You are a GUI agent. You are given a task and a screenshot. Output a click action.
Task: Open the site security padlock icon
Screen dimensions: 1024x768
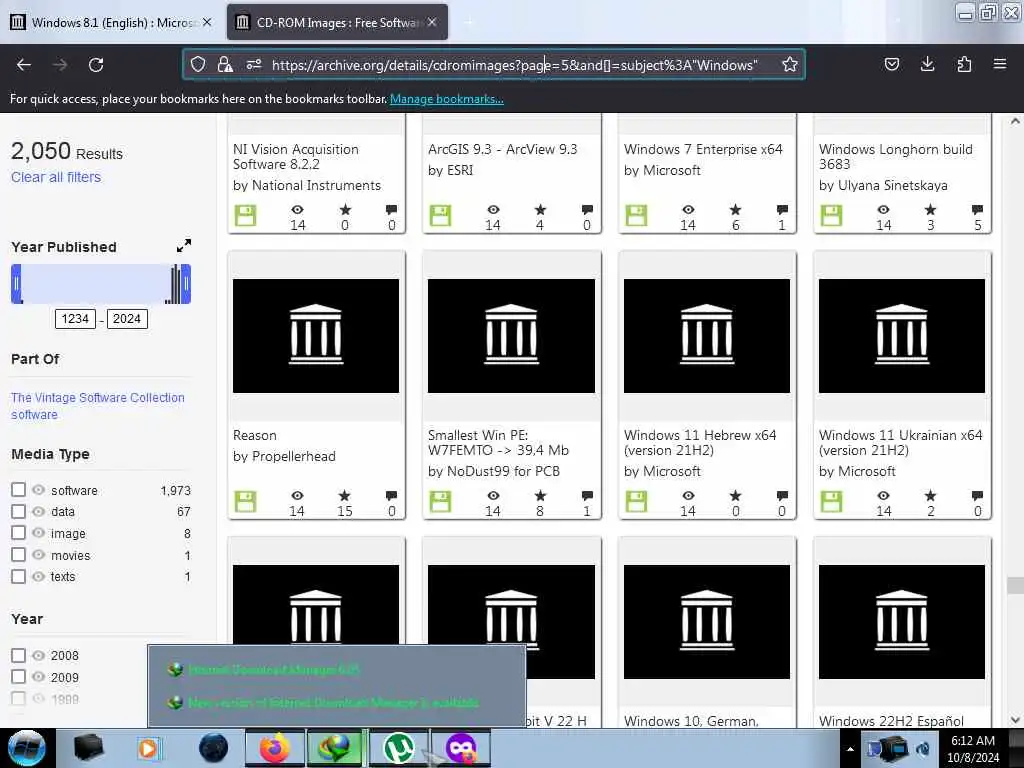click(x=225, y=64)
